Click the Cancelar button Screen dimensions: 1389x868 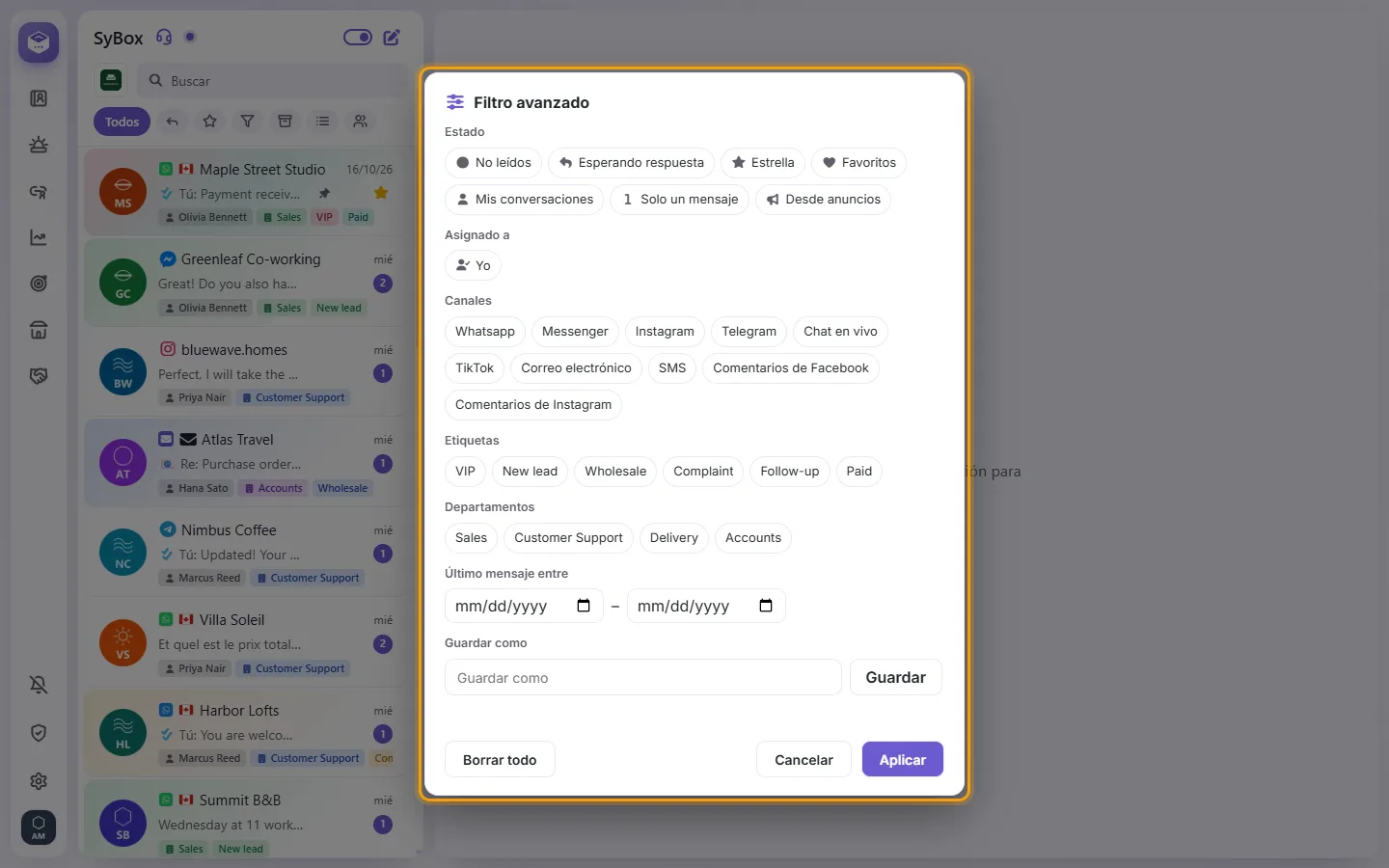pos(803,759)
